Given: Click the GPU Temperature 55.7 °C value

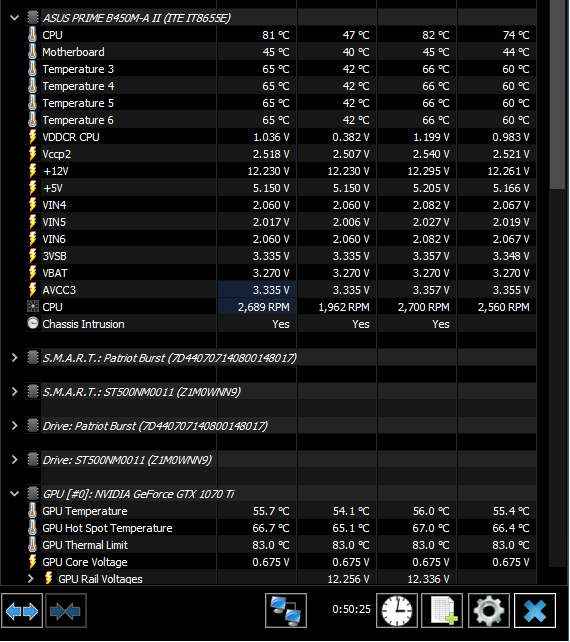Looking at the screenshot, I should [271, 511].
